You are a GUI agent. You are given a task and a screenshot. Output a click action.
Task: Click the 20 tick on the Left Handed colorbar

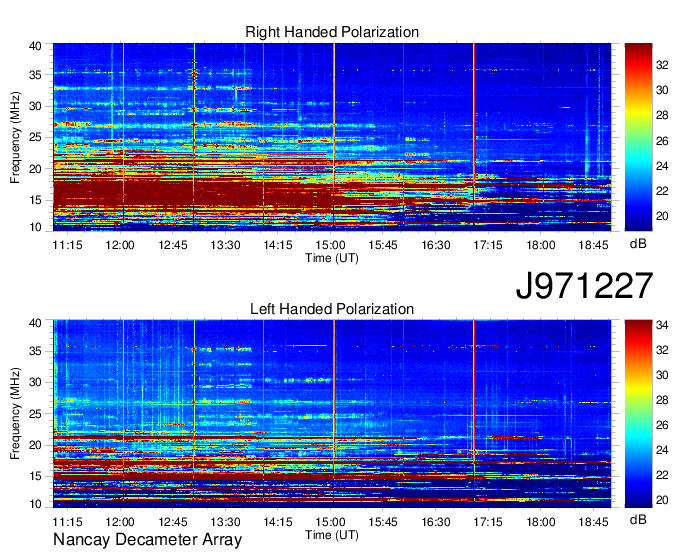coord(662,500)
